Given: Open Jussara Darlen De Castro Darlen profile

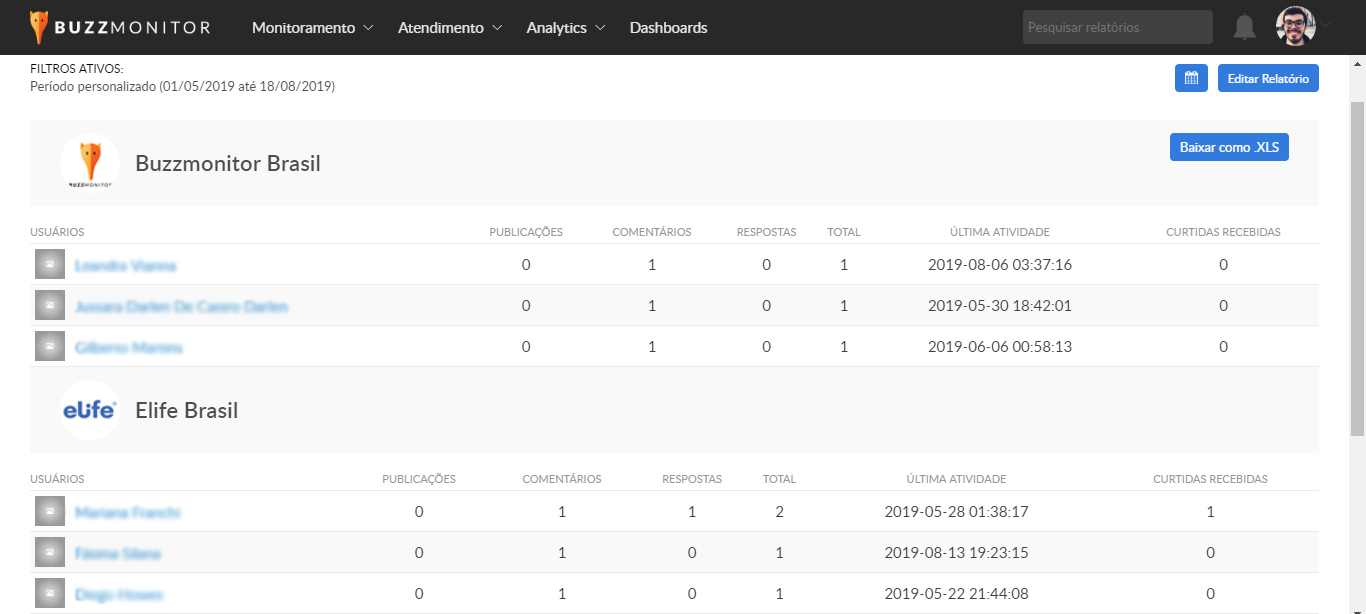Looking at the screenshot, I should click(x=181, y=307).
